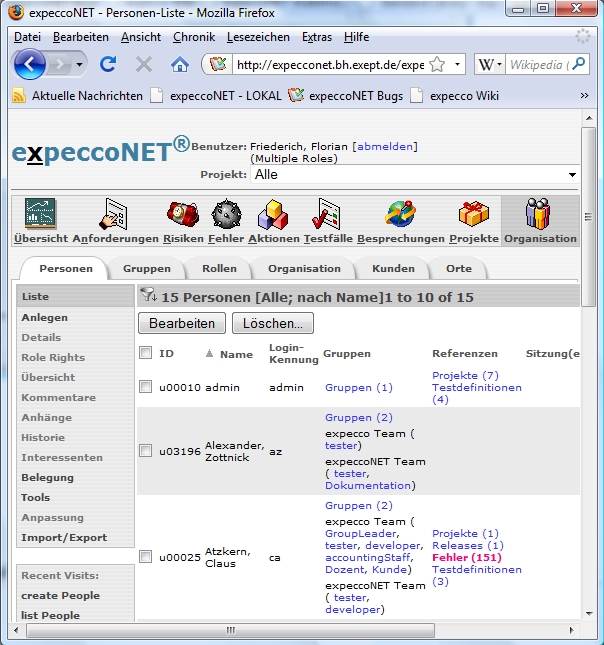Expand the Projekt dropdown showing Alle

(572, 175)
